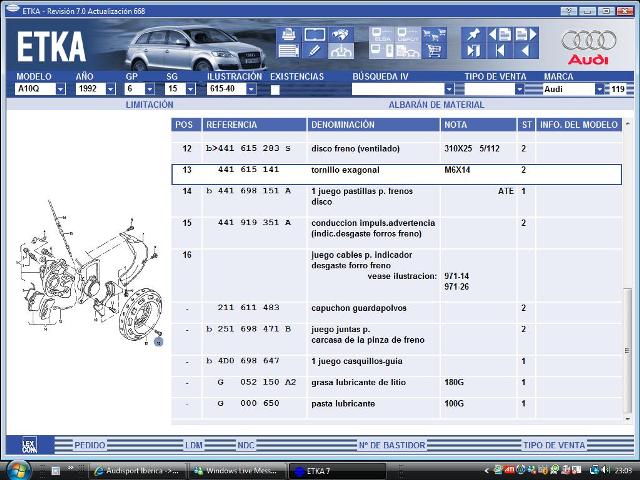Image resolution: width=640 pixels, height=480 pixels.
Task: Click the BÚSQUEDA IV input field
Action: [398, 89]
